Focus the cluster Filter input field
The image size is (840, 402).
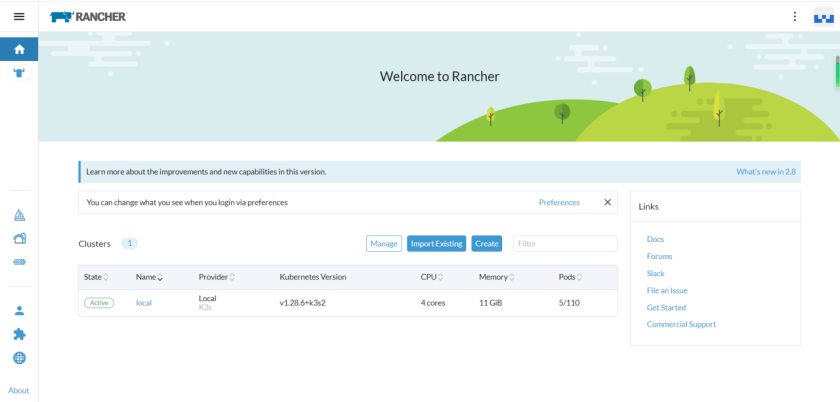(x=565, y=243)
